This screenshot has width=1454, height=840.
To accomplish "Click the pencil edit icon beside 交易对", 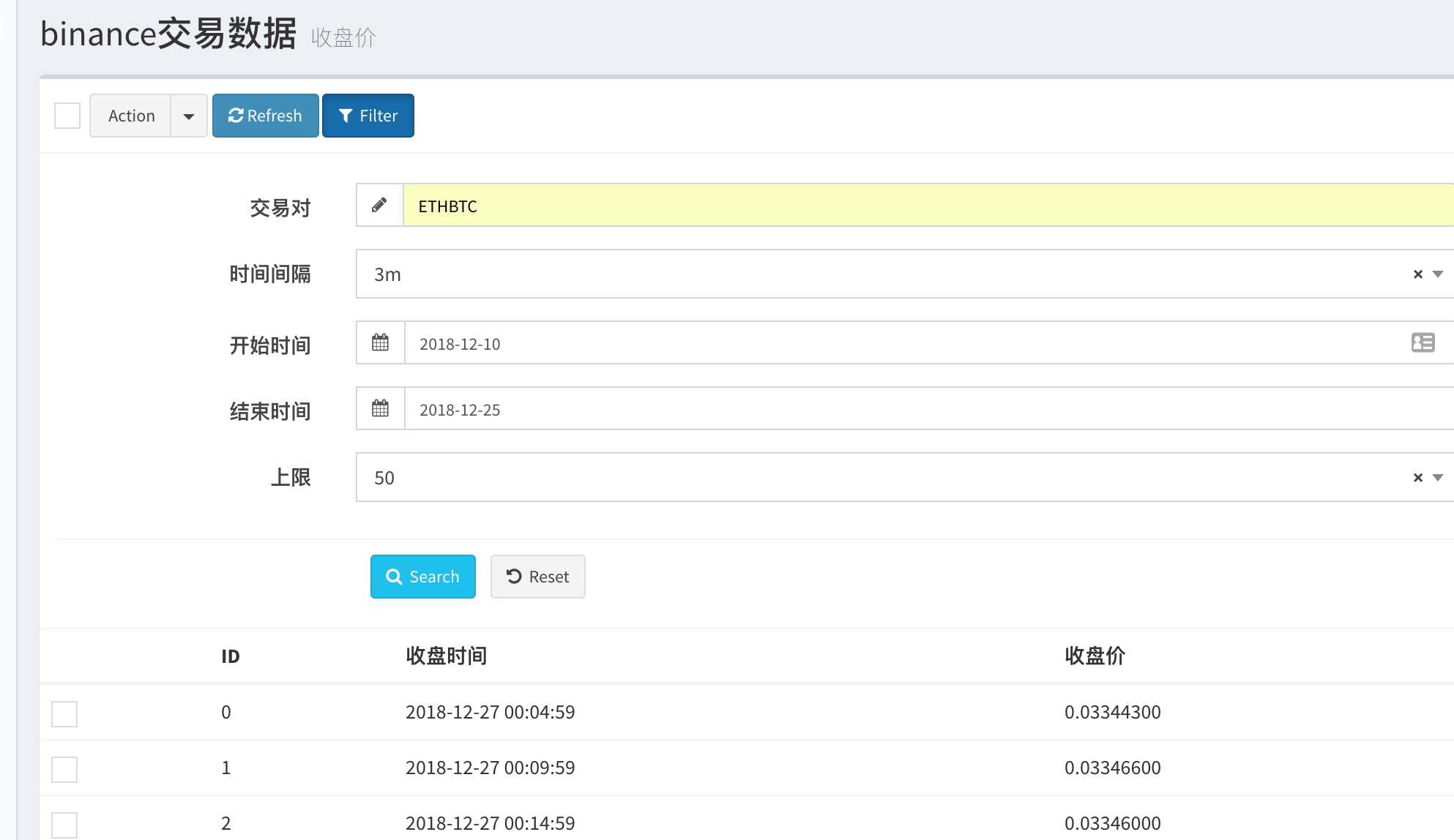I will coord(379,205).
